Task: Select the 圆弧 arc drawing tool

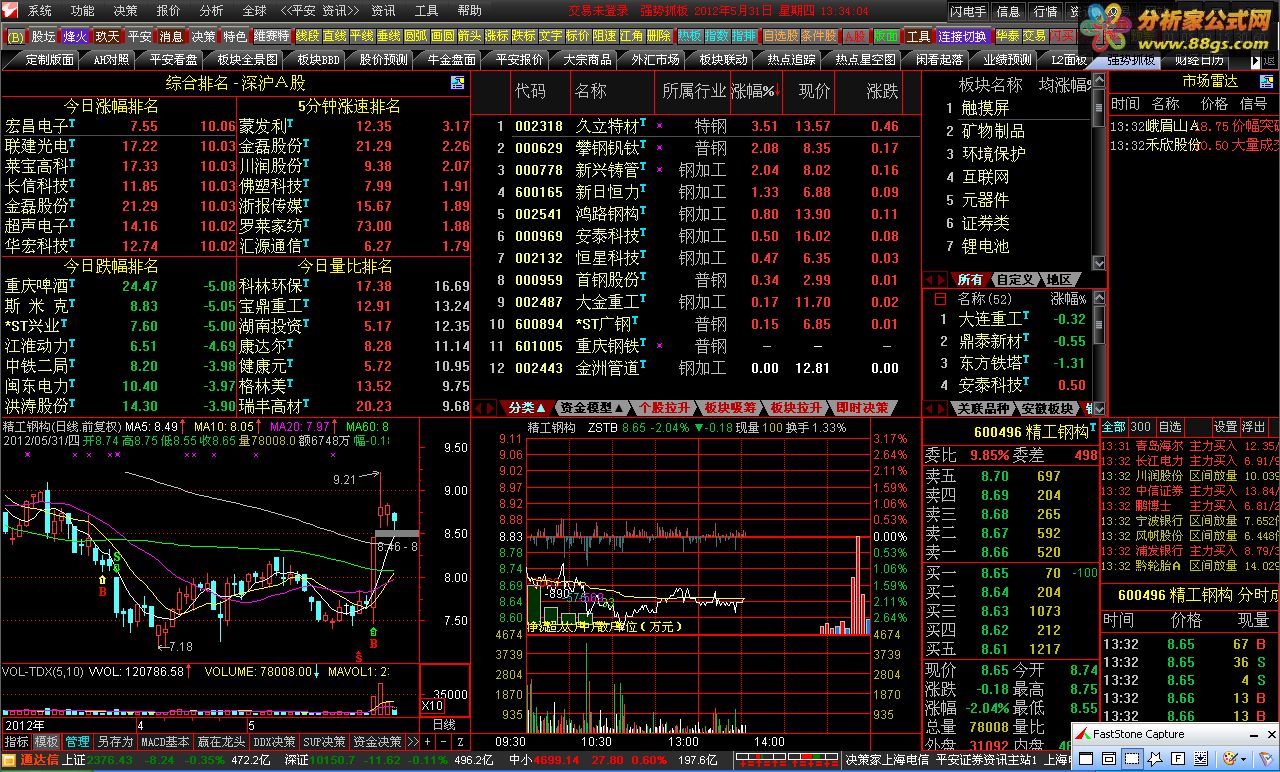Action: tap(415, 35)
